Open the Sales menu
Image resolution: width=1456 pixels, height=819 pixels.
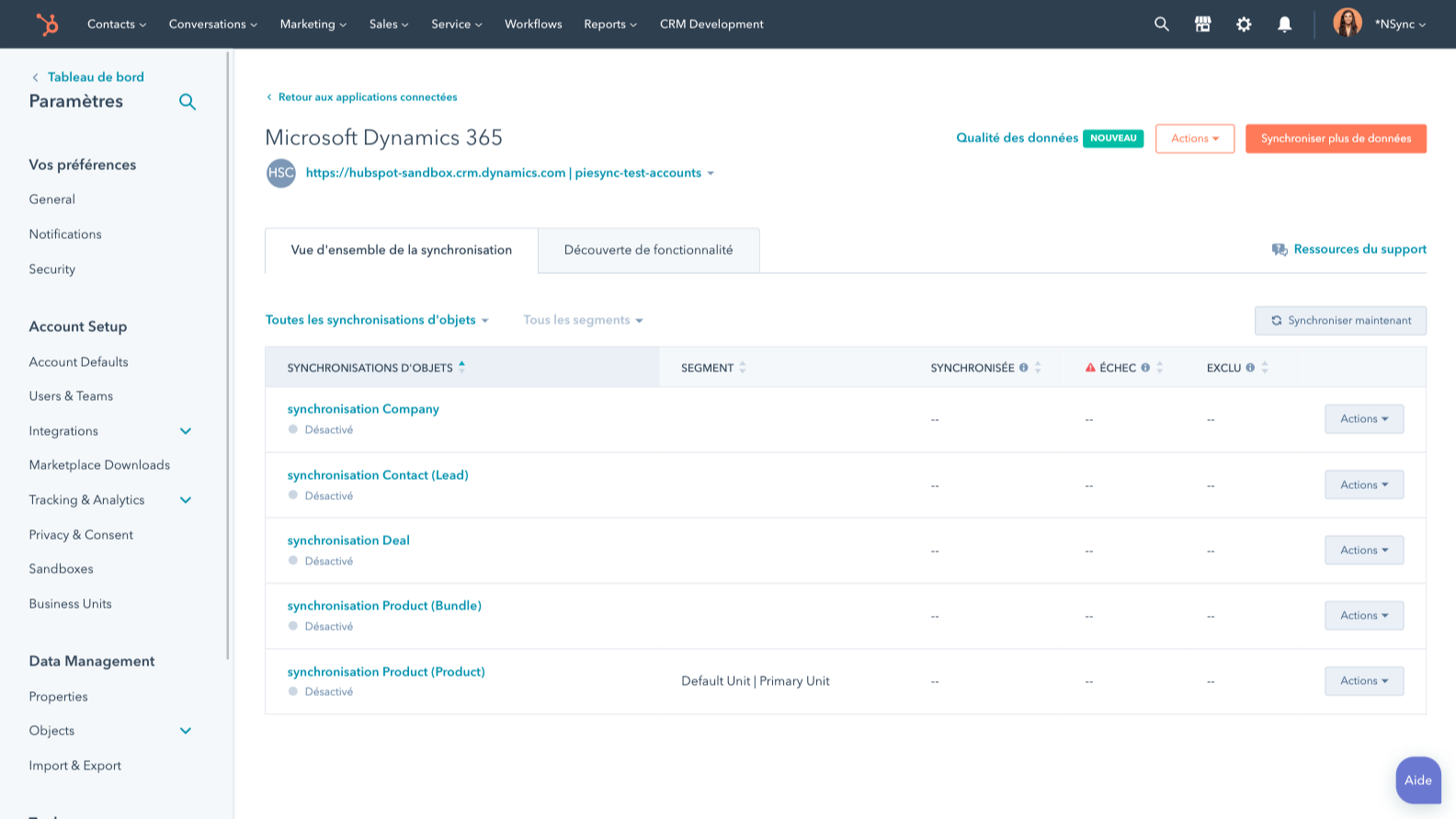389,24
